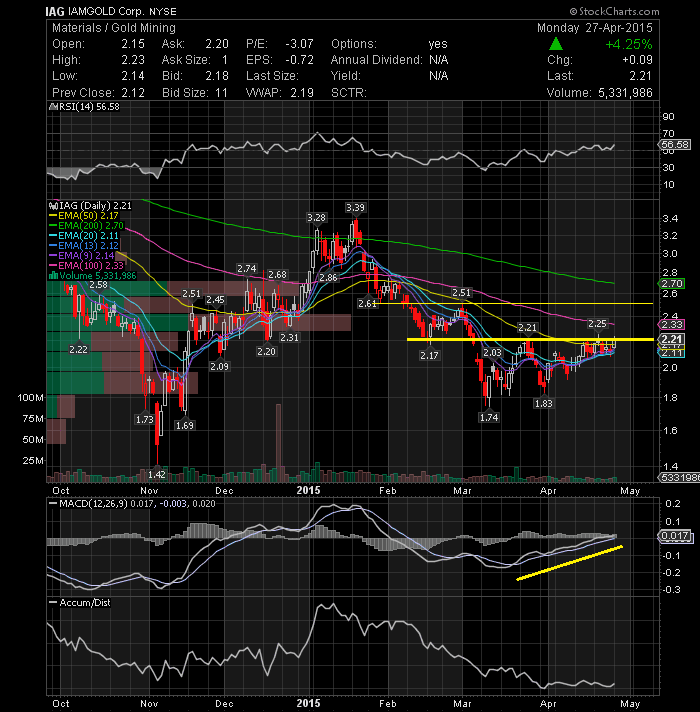
Task: Click the 1.83 price label
Action: tap(543, 403)
